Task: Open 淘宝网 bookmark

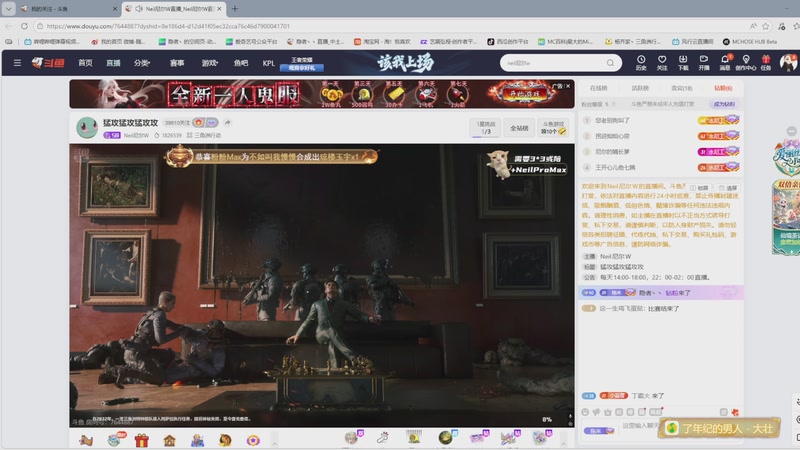Action: (382, 42)
